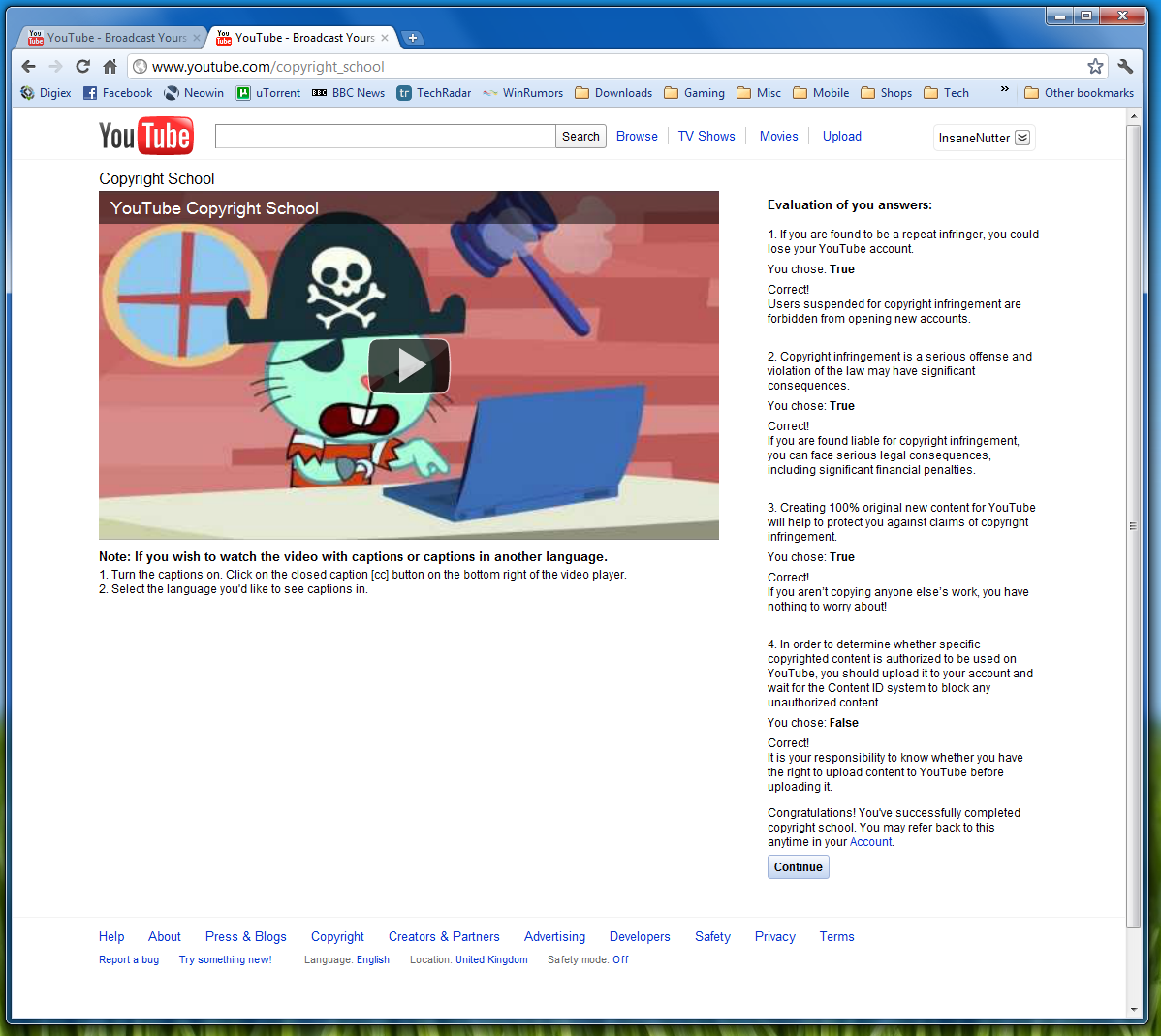
Task: Click the scrollbar up arrow
Action: point(1134,117)
